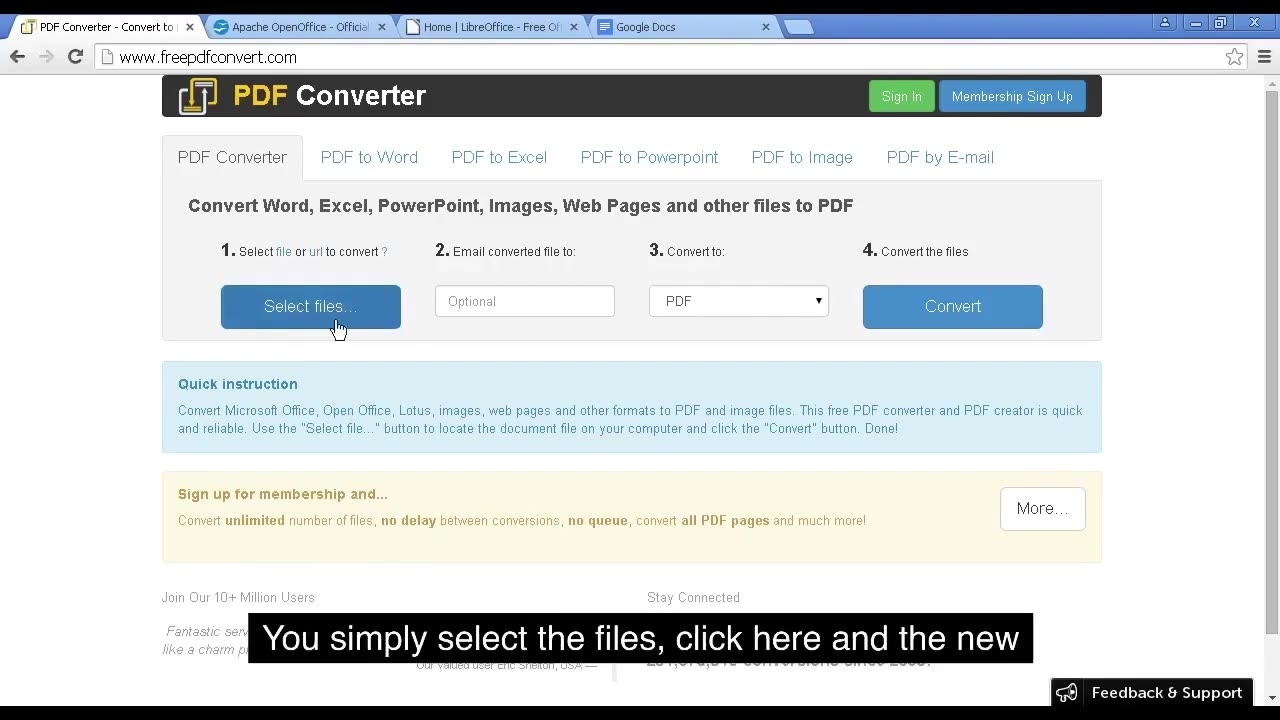Click the scrollbar down arrow

click(x=1272, y=697)
